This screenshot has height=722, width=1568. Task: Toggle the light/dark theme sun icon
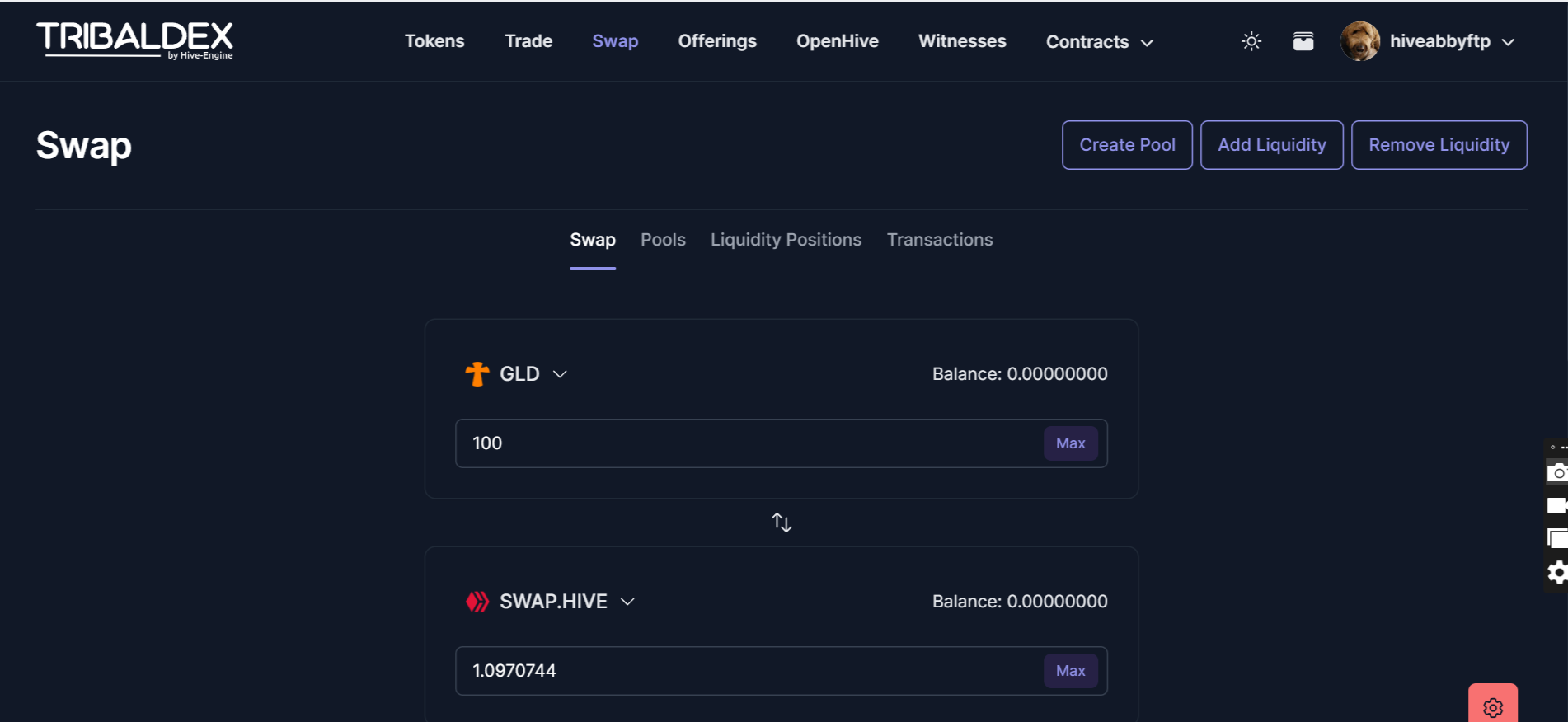[1251, 41]
